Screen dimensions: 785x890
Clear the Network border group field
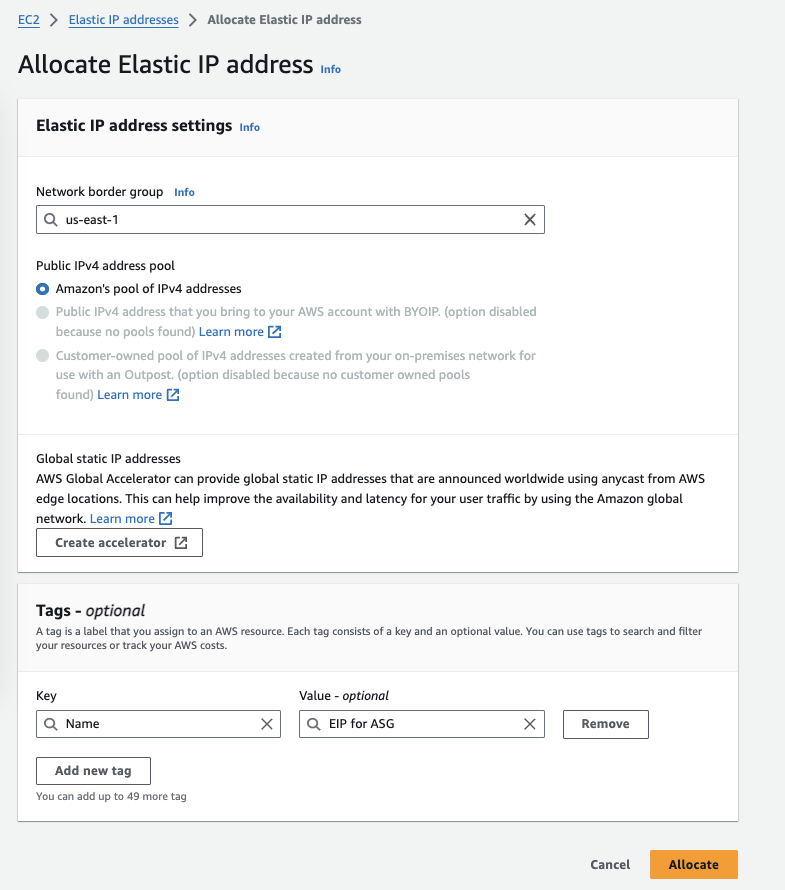point(530,220)
